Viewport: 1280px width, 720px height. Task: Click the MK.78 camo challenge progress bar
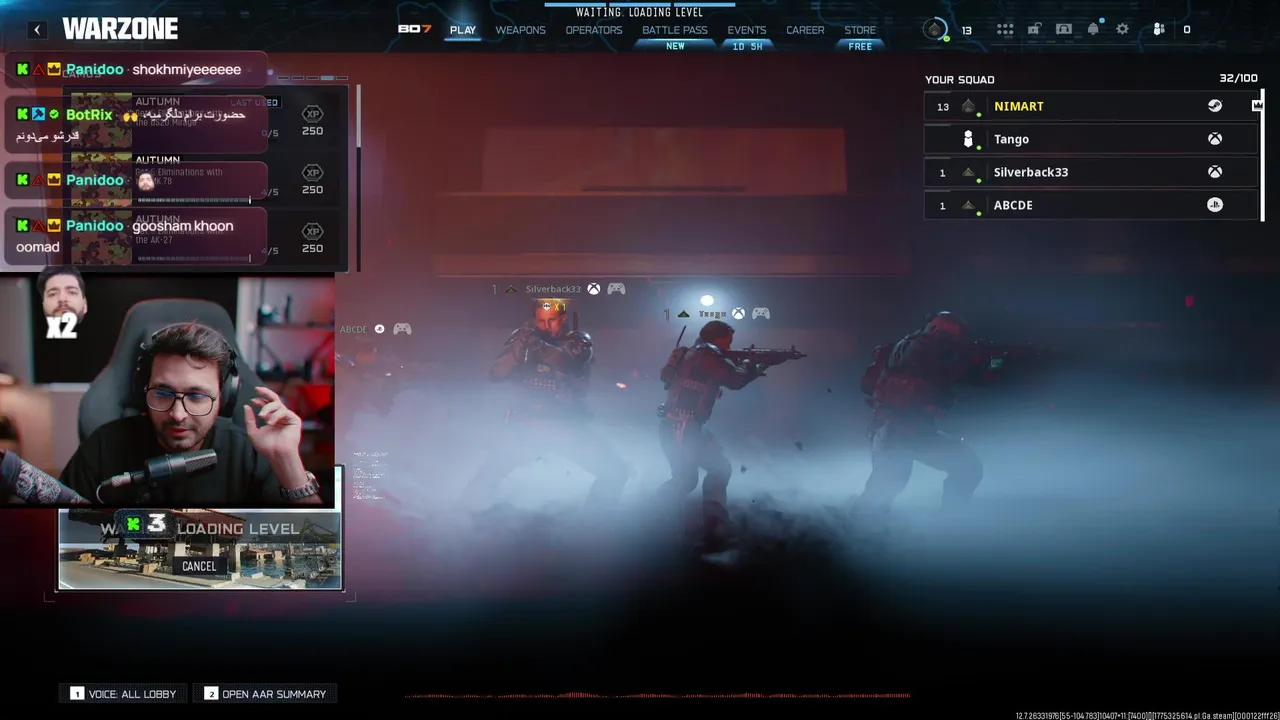(194, 200)
